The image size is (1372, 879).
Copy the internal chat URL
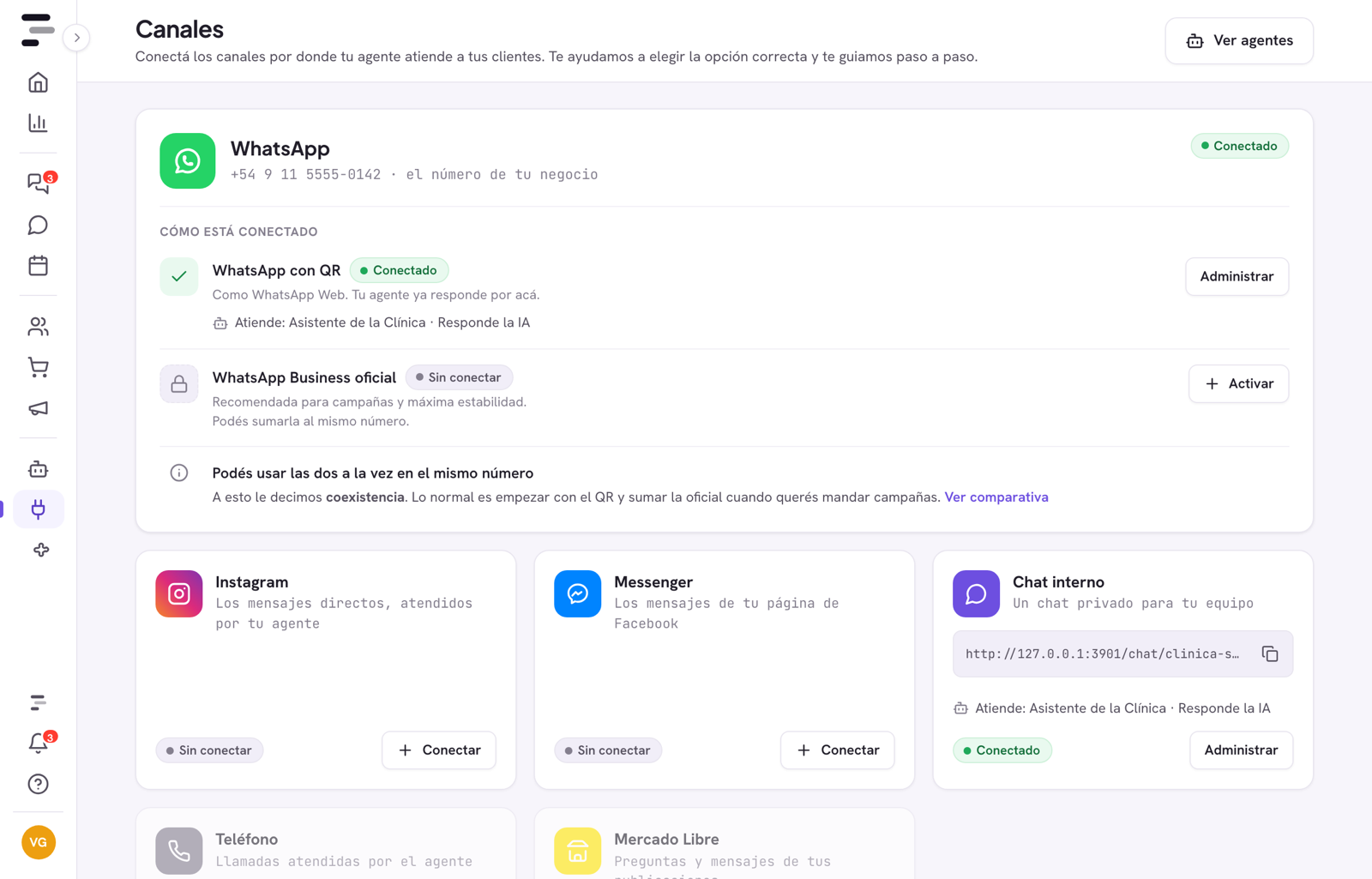click(1270, 654)
